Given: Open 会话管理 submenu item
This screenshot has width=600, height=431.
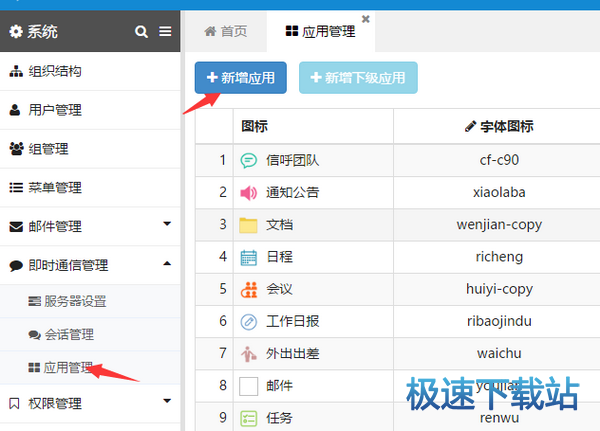Looking at the screenshot, I should (x=90, y=335).
